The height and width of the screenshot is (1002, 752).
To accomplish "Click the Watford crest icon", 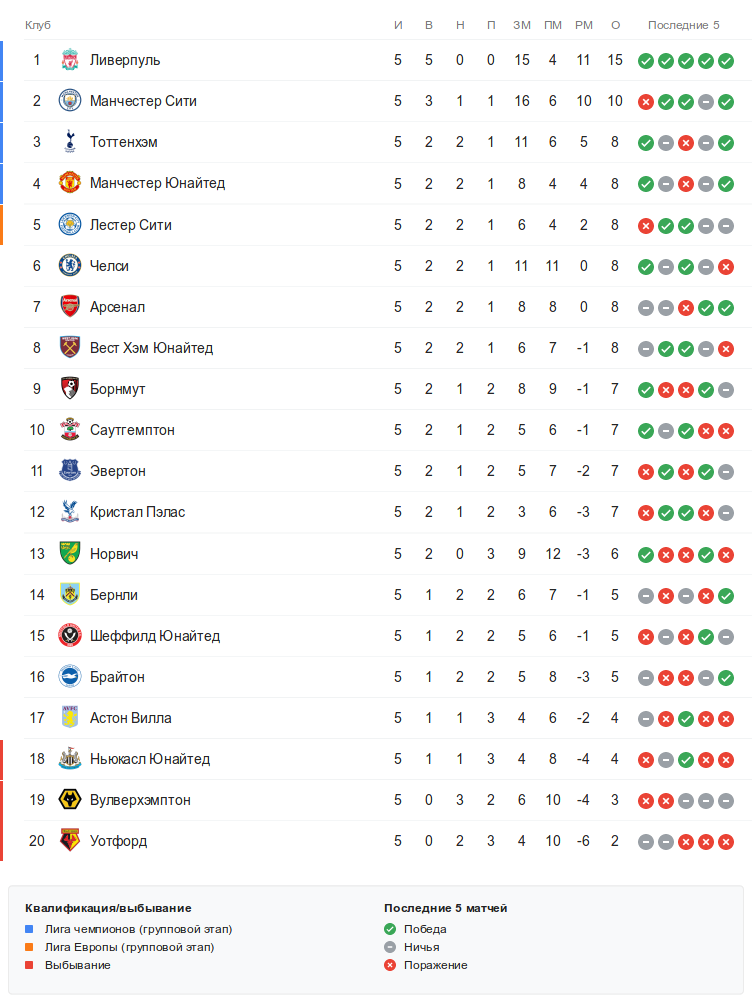I will [69, 841].
